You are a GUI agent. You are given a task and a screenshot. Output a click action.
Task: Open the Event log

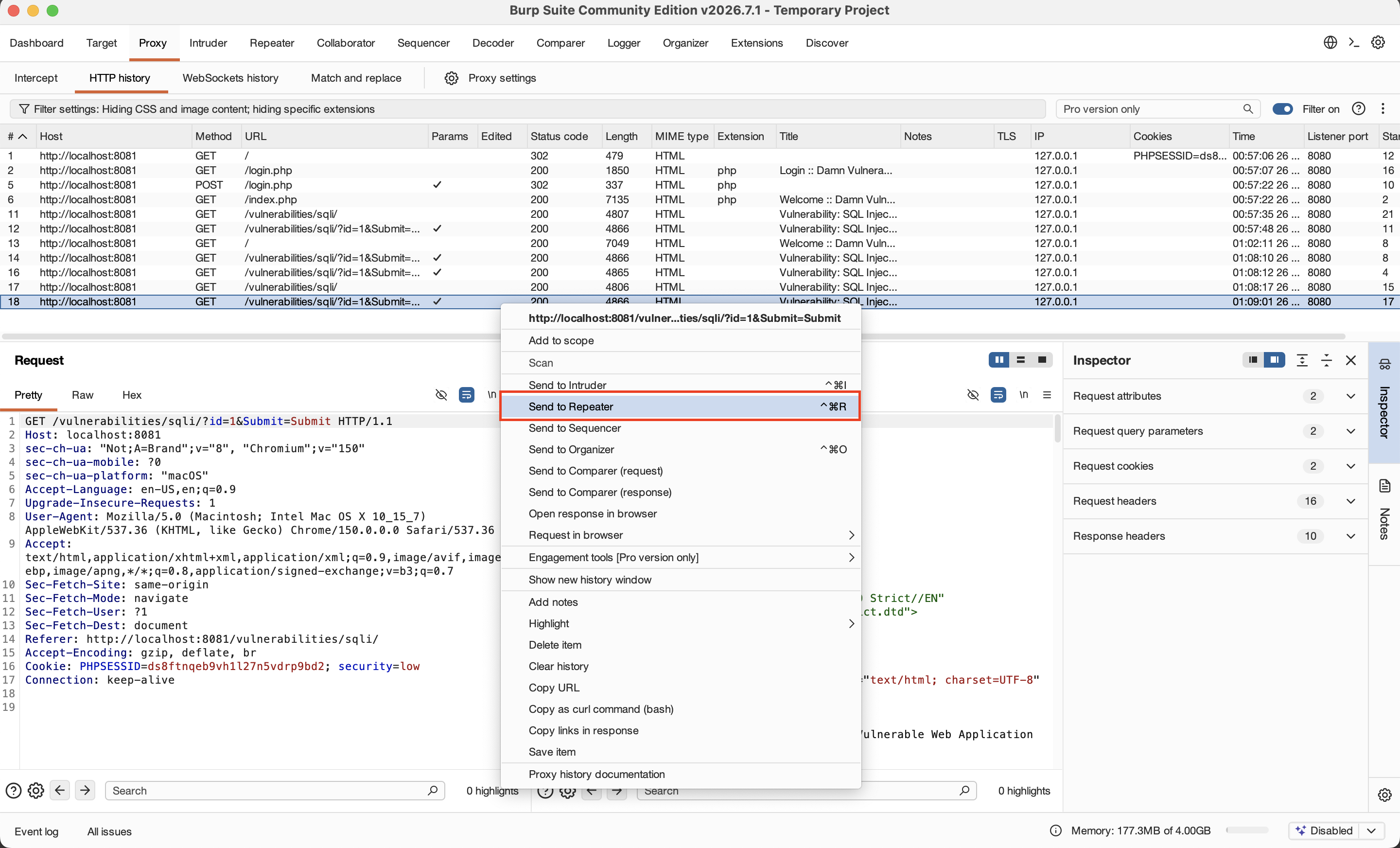[x=36, y=831]
